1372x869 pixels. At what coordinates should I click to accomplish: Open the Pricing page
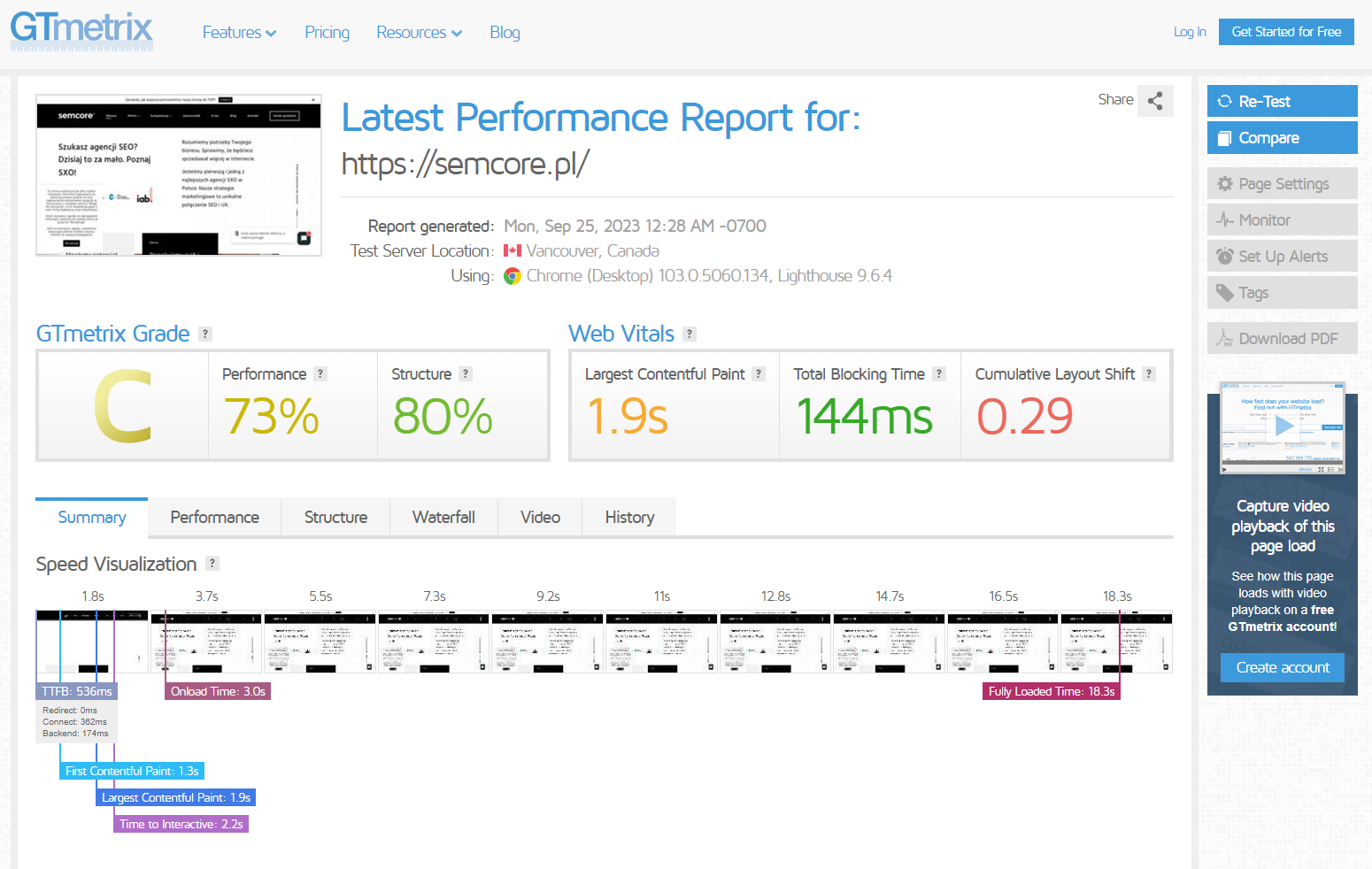click(327, 33)
